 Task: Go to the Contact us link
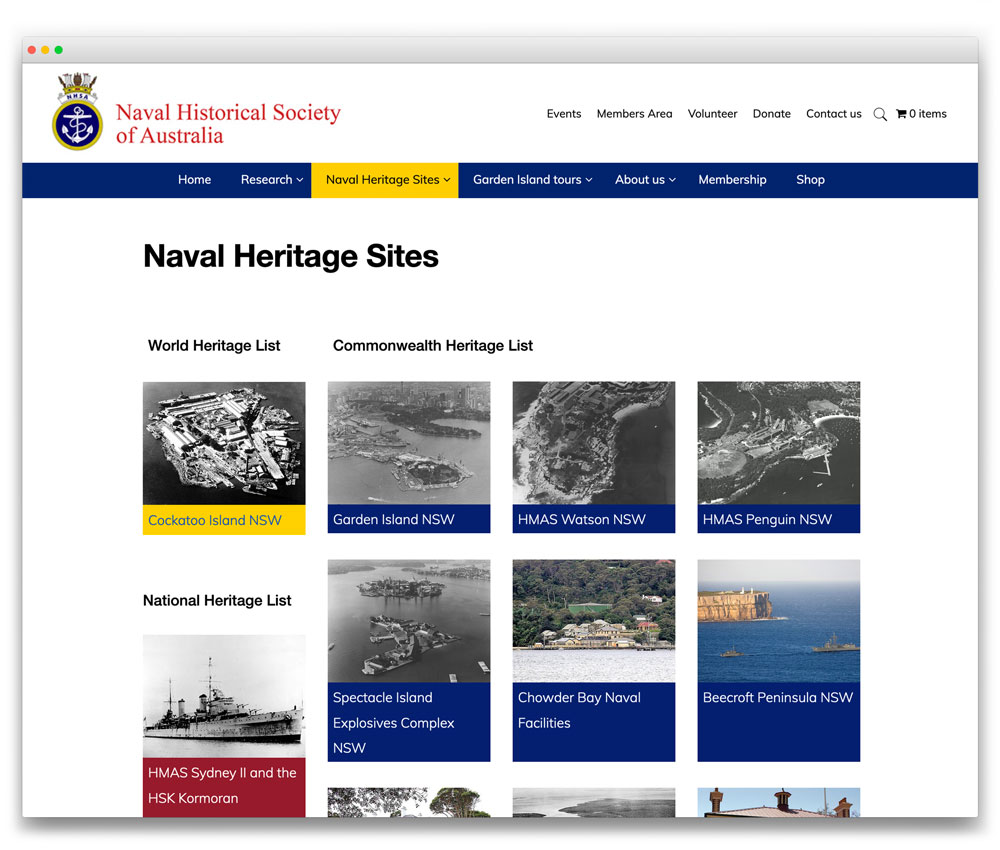(x=833, y=114)
